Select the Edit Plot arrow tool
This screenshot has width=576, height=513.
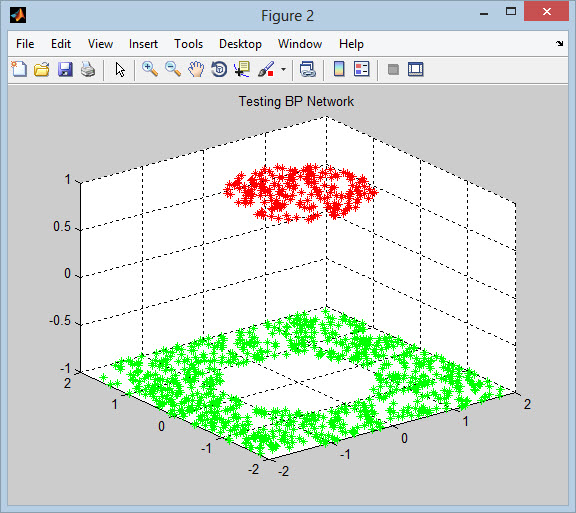coord(120,69)
